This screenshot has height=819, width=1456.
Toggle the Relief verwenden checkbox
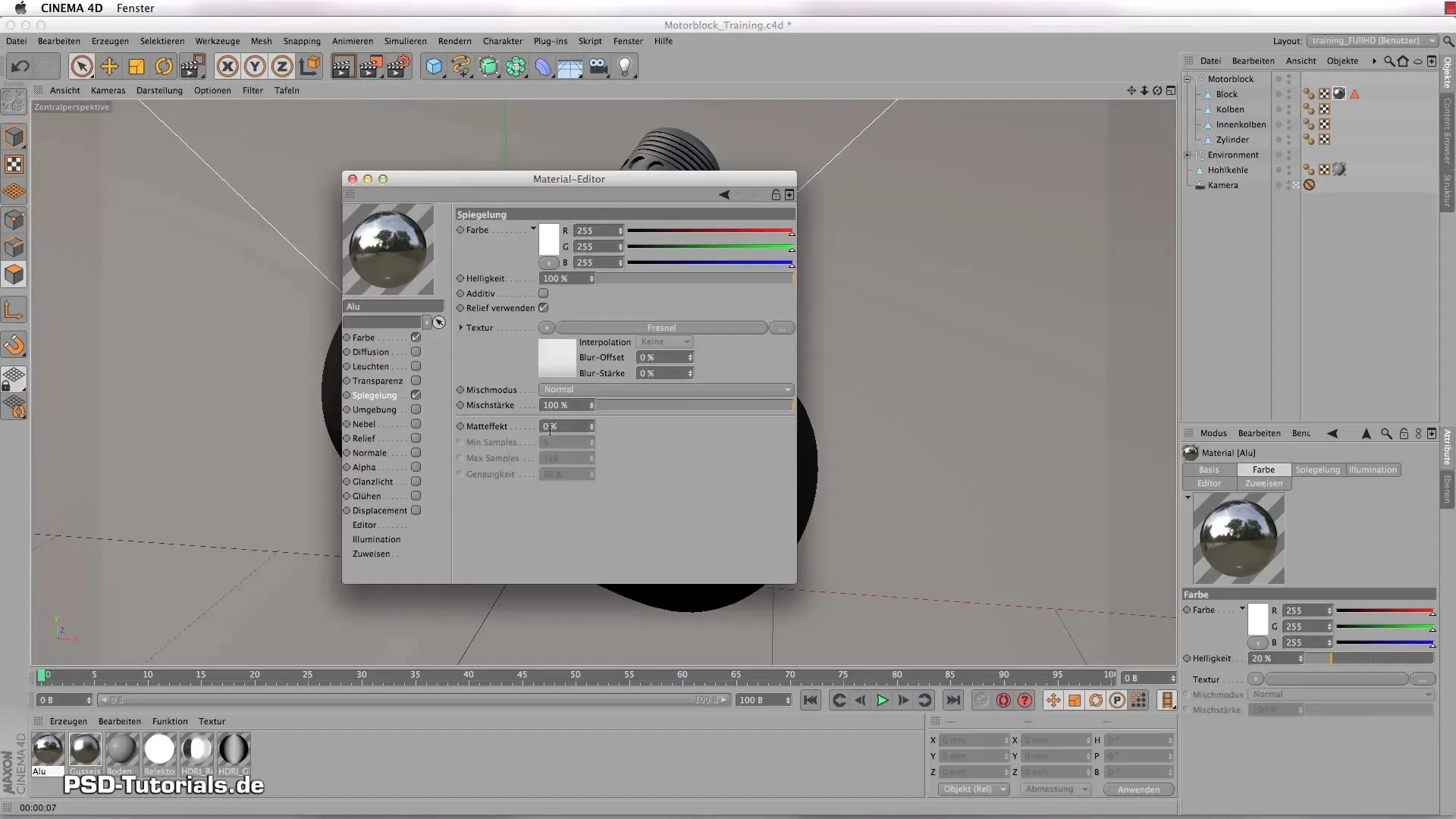[x=543, y=308]
